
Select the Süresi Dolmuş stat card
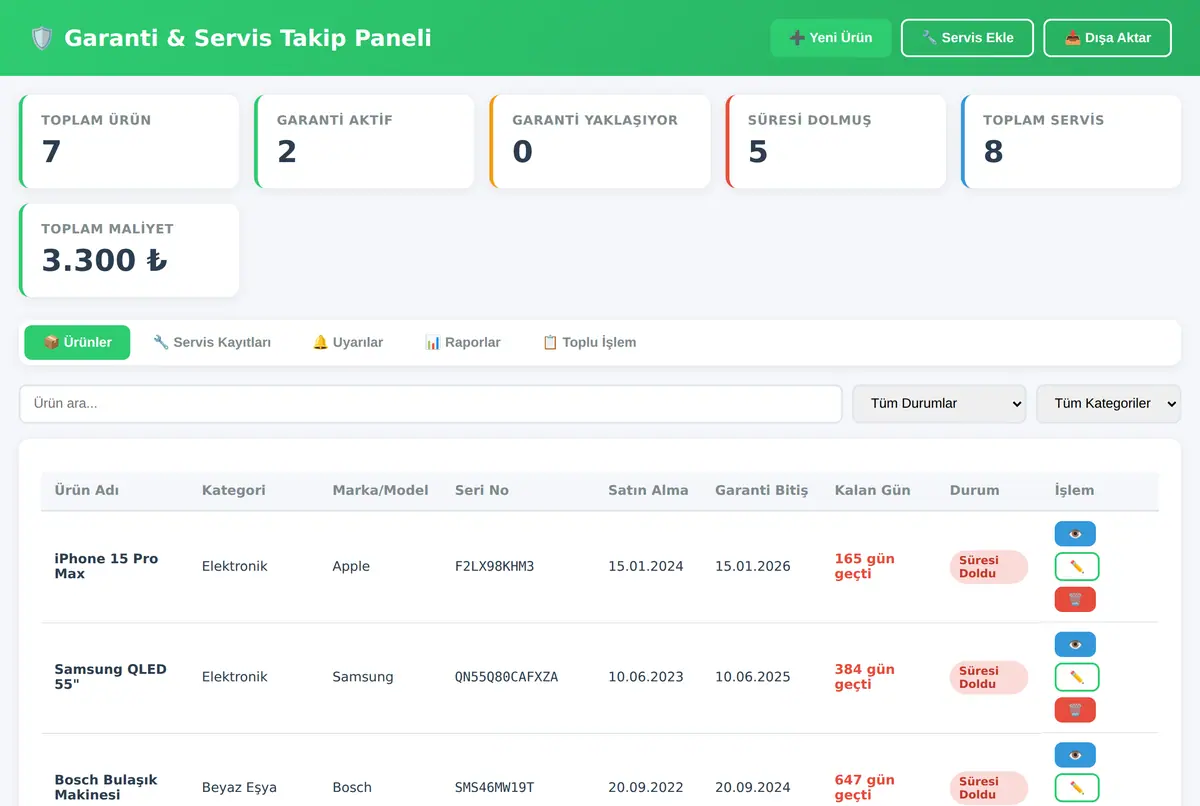pos(836,141)
